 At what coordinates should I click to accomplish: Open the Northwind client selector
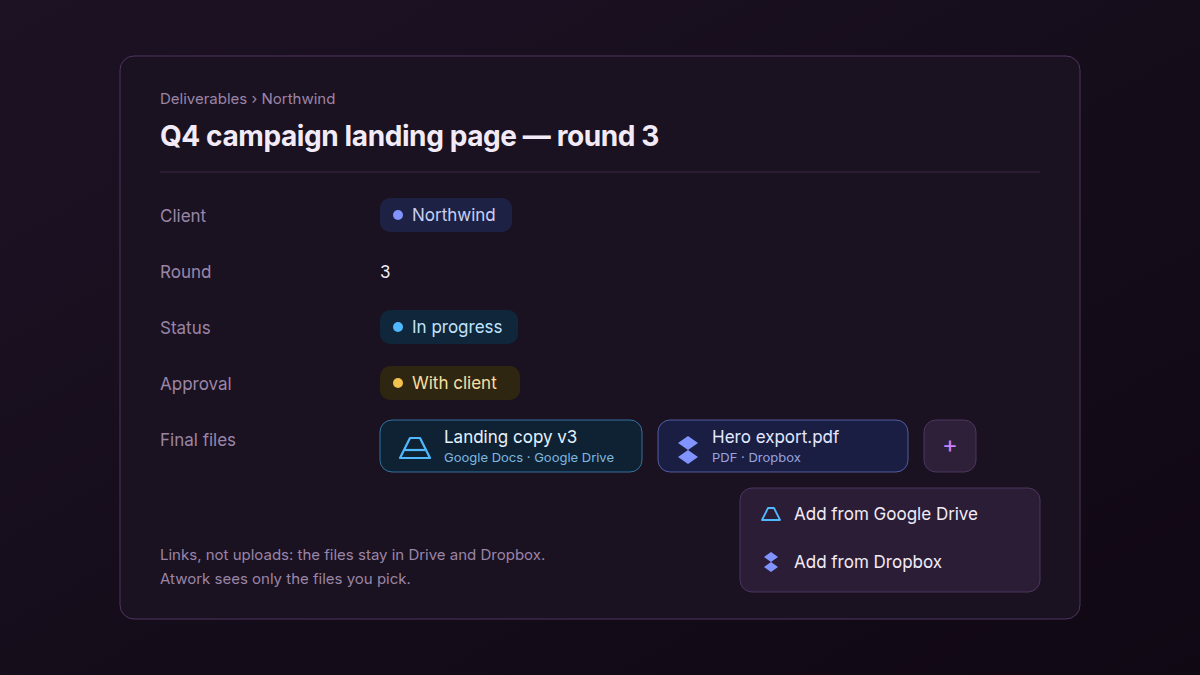(x=446, y=215)
